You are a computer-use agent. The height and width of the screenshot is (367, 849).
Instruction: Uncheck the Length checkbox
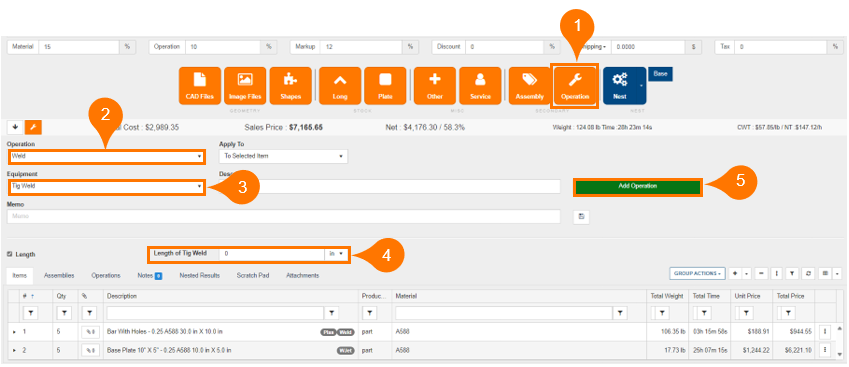tap(10, 254)
